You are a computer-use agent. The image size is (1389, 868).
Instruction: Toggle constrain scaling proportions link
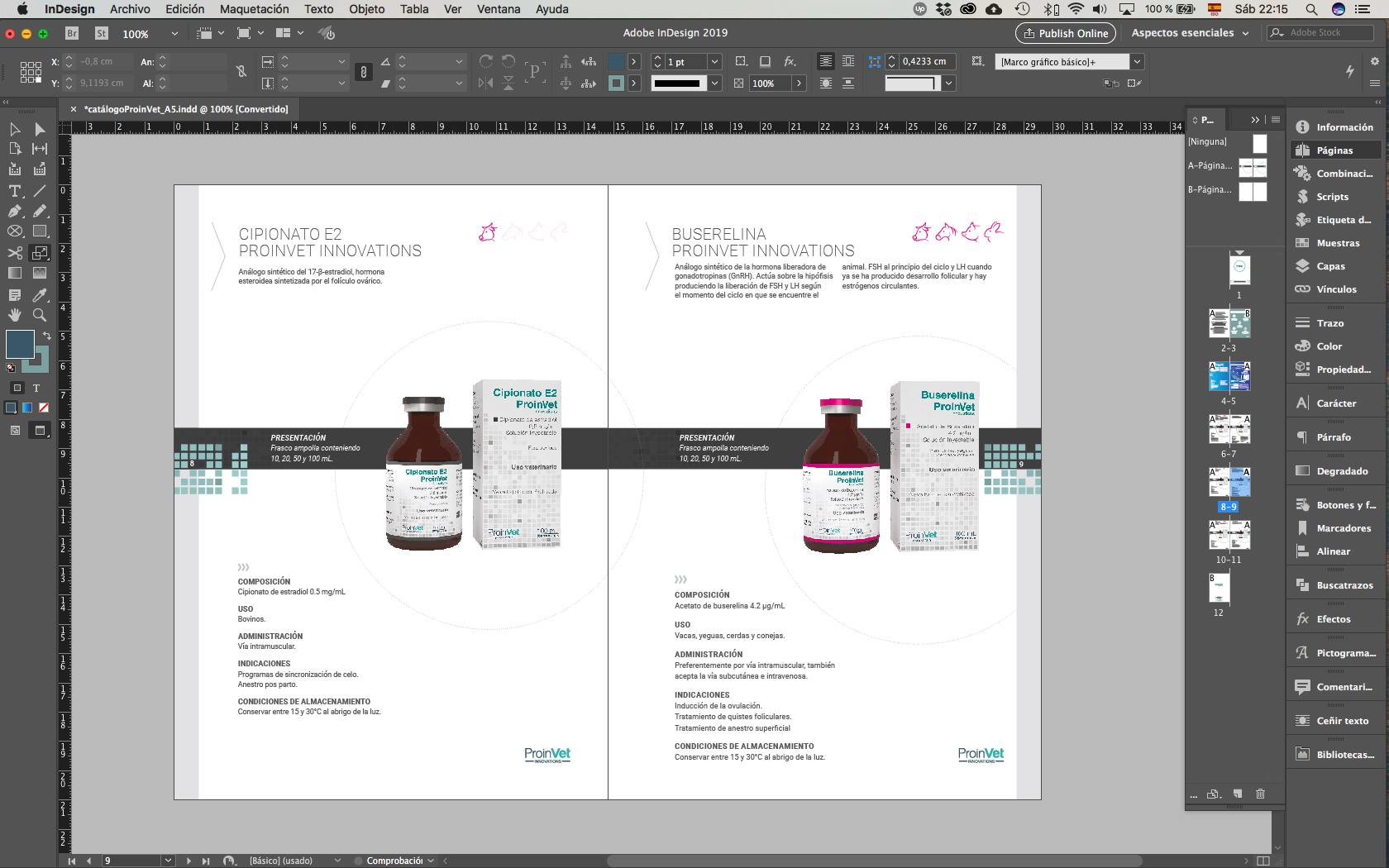(363, 72)
